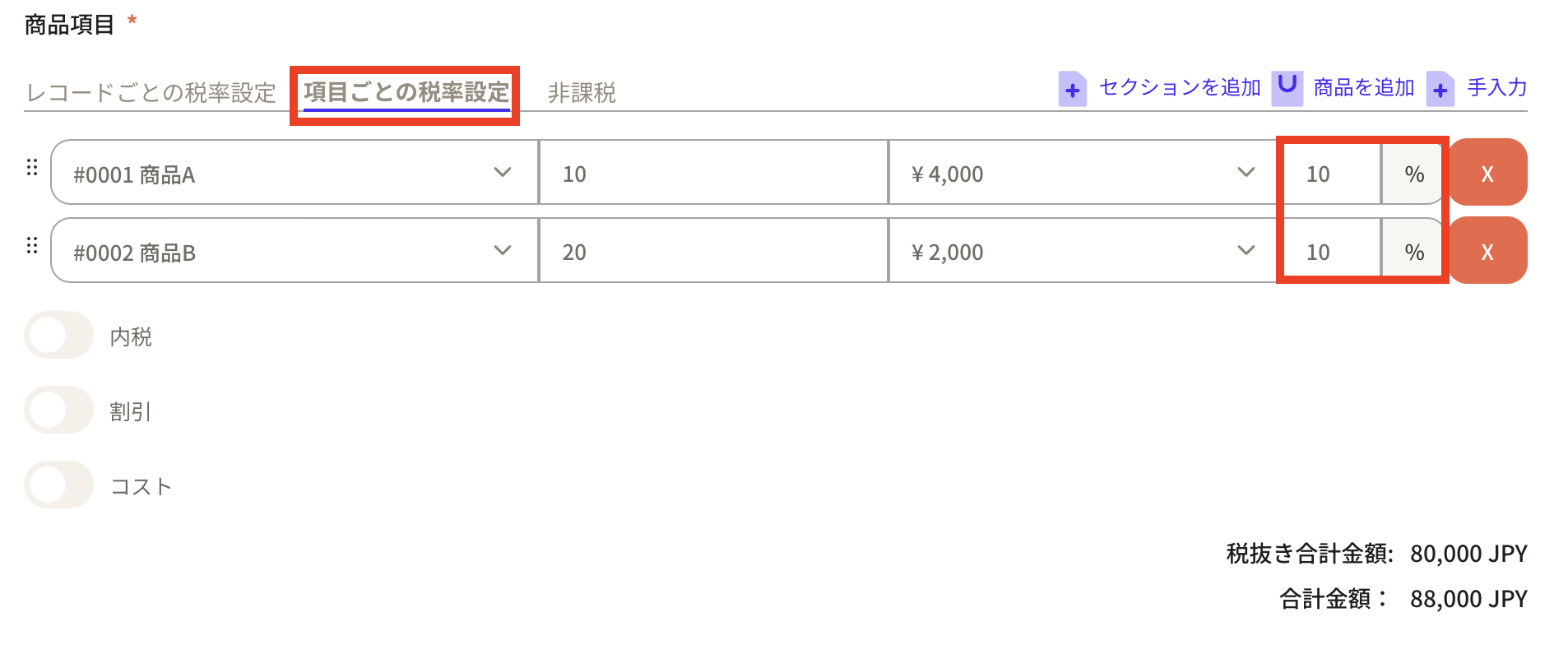Screen dimensions: 1568x645
Task: Switch to レコードごとの税率設定 tab
Action: (x=151, y=92)
